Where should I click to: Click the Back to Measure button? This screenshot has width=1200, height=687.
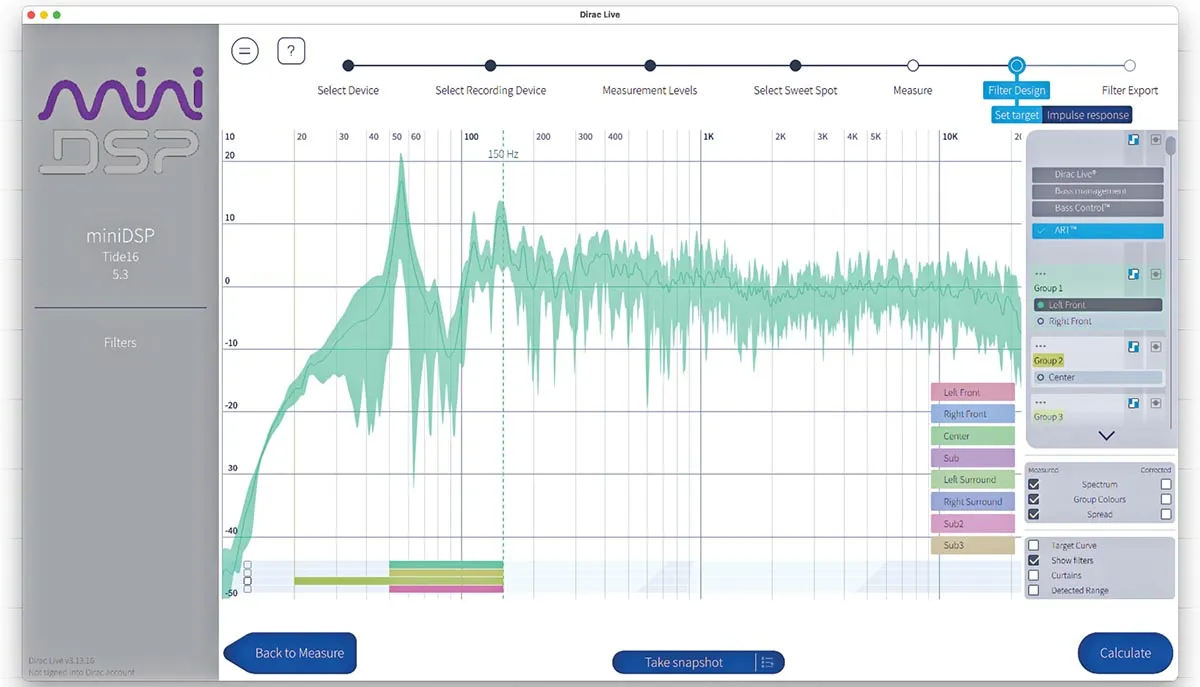(290, 653)
